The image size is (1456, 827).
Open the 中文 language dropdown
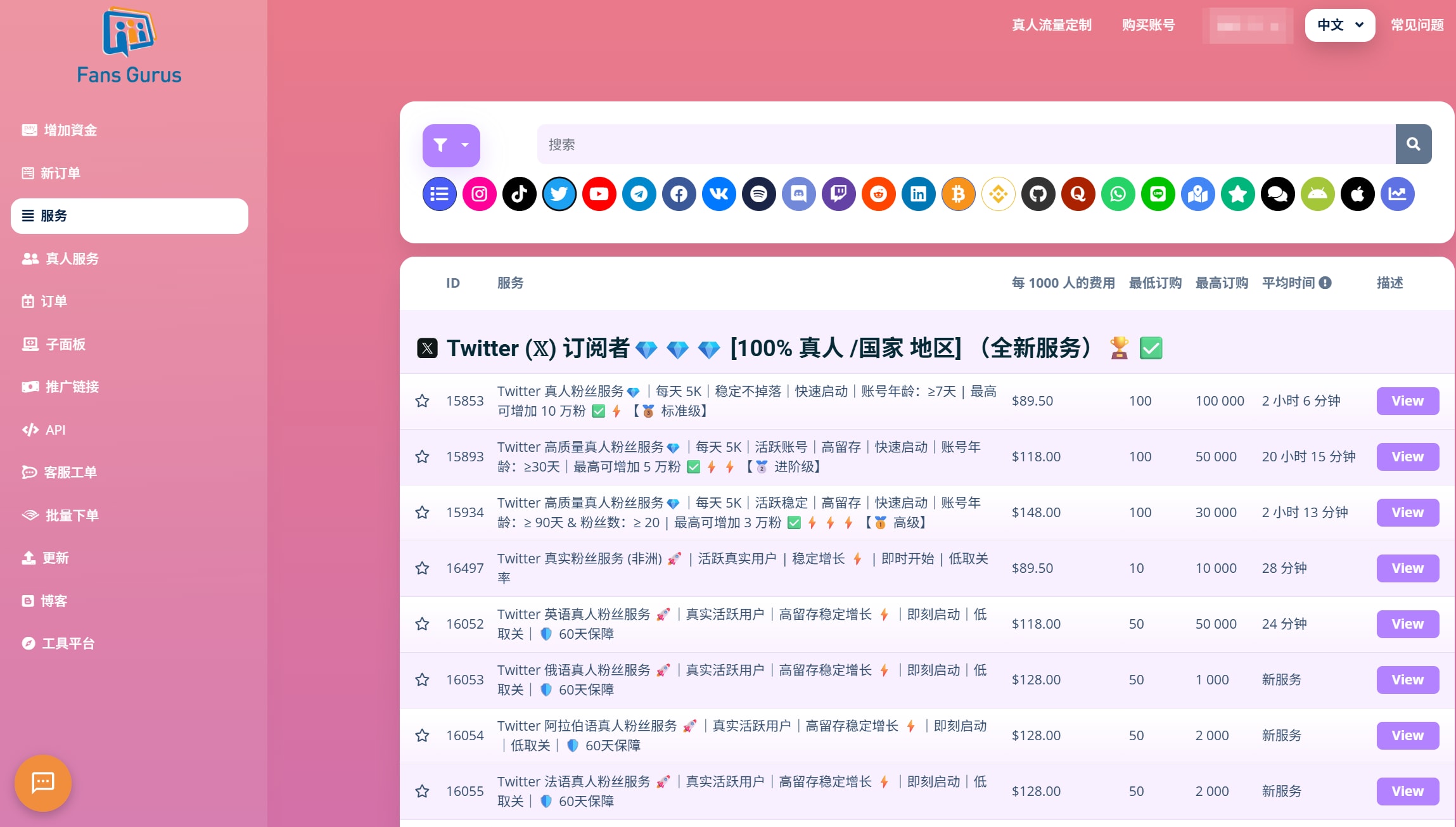pos(1339,25)
